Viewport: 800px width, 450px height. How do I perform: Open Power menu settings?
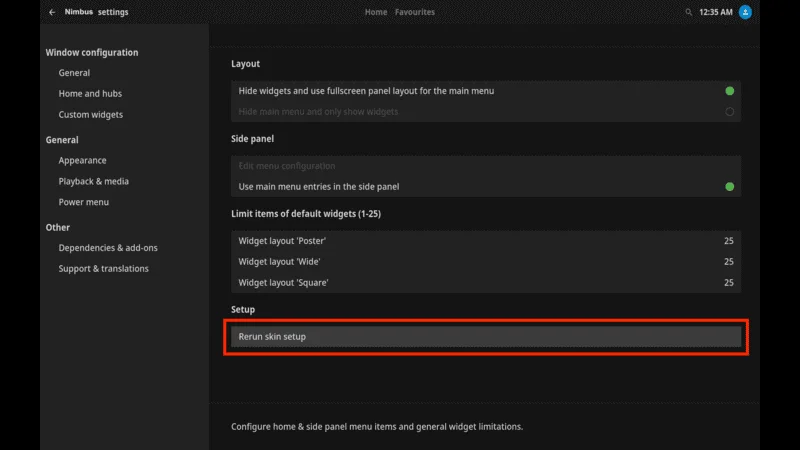83,202
